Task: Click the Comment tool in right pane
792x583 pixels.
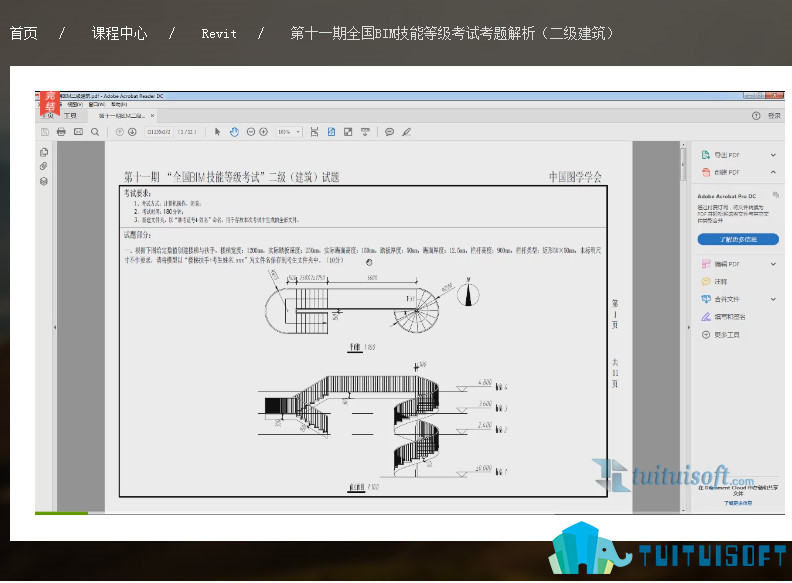Action: coord(714,281)
